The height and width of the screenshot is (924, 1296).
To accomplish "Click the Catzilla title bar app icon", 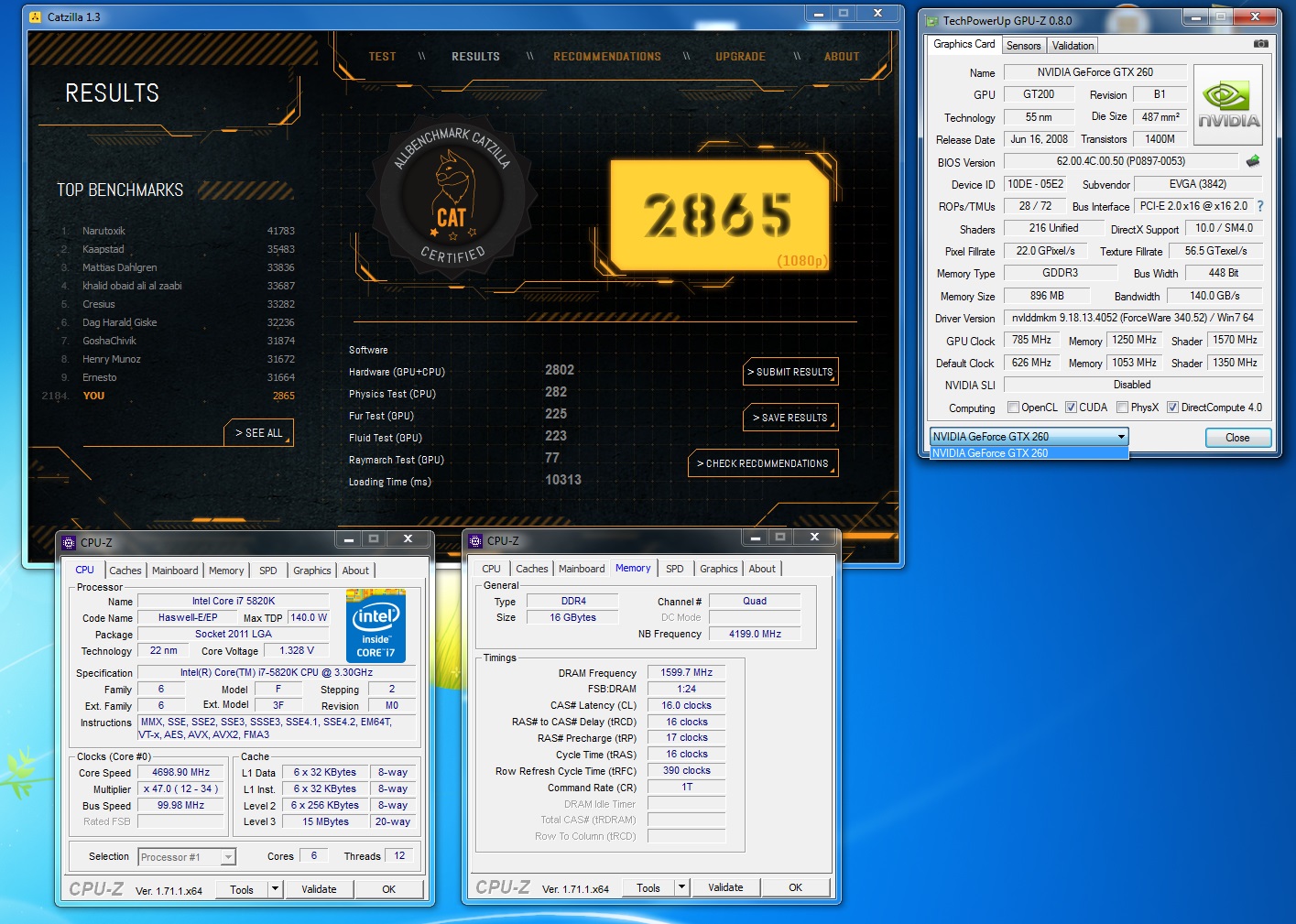I will [36, 16].
